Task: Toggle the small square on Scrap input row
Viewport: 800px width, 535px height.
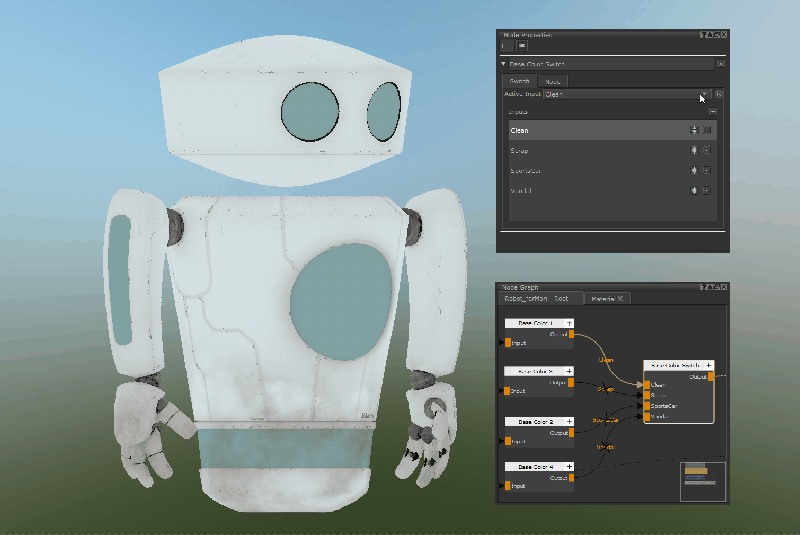Action: [707, 150]
